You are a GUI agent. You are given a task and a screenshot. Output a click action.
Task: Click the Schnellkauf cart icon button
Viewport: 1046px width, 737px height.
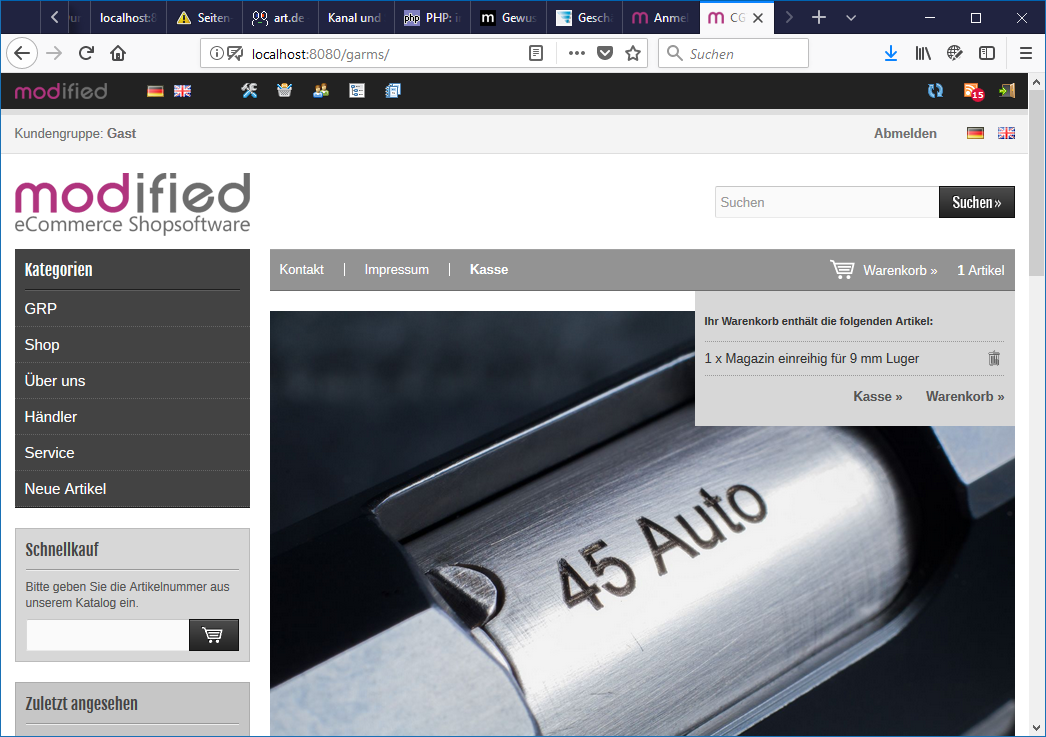(x=213, y=635)
